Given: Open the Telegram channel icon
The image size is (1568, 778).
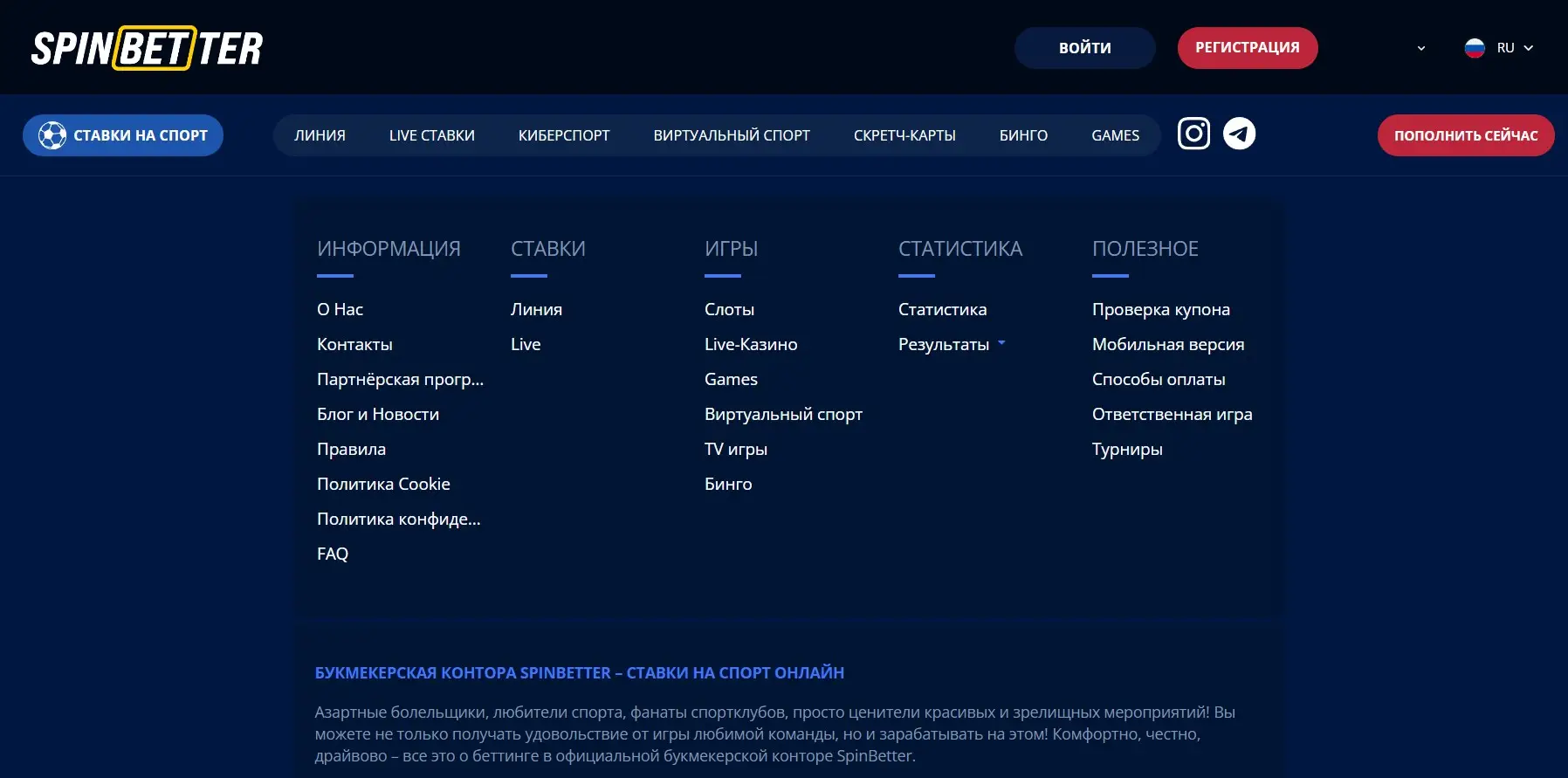Looking at the screenshot, I should click(x=1239, y=134).
